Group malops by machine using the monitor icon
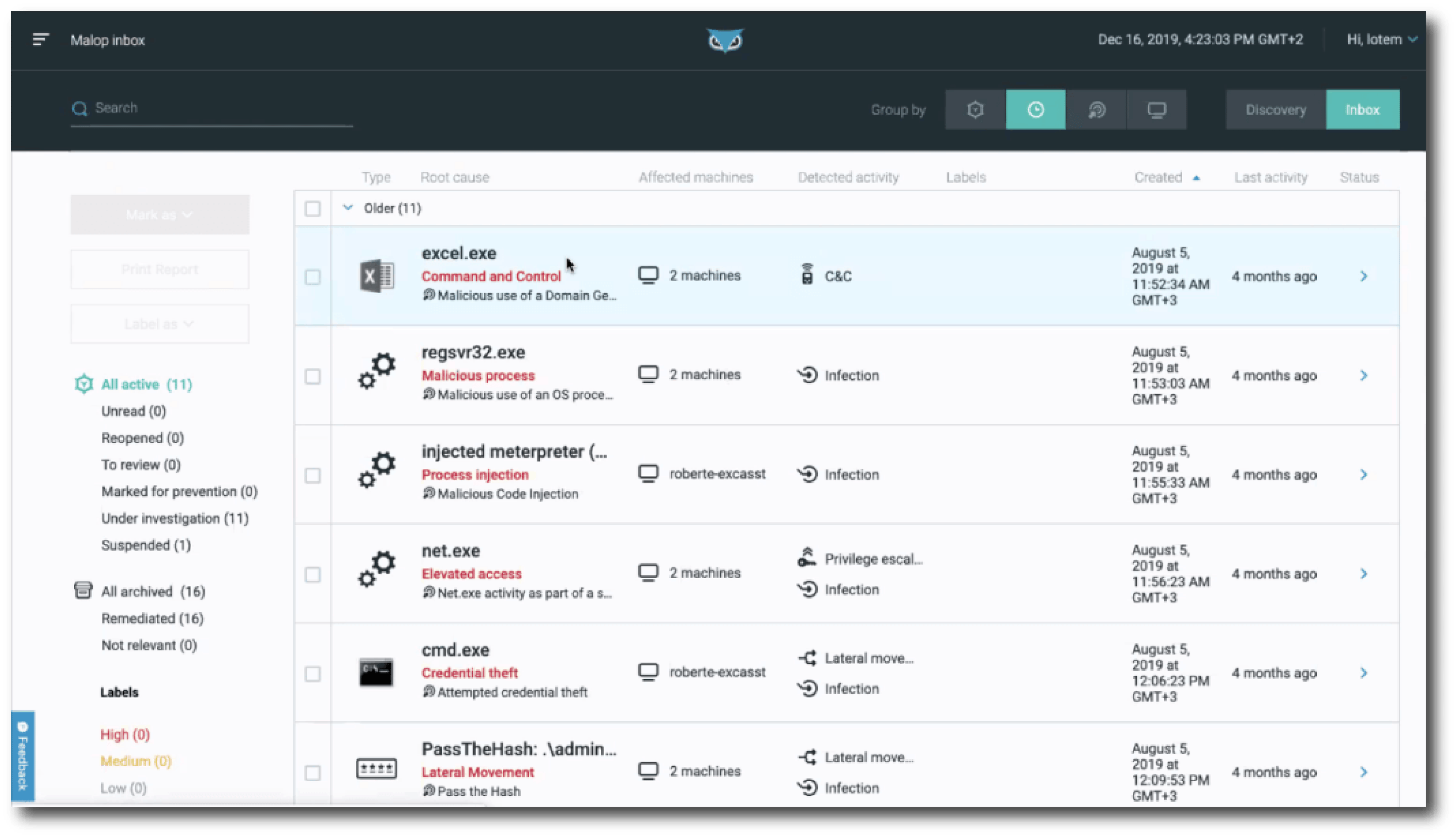 click(1156, 109)
